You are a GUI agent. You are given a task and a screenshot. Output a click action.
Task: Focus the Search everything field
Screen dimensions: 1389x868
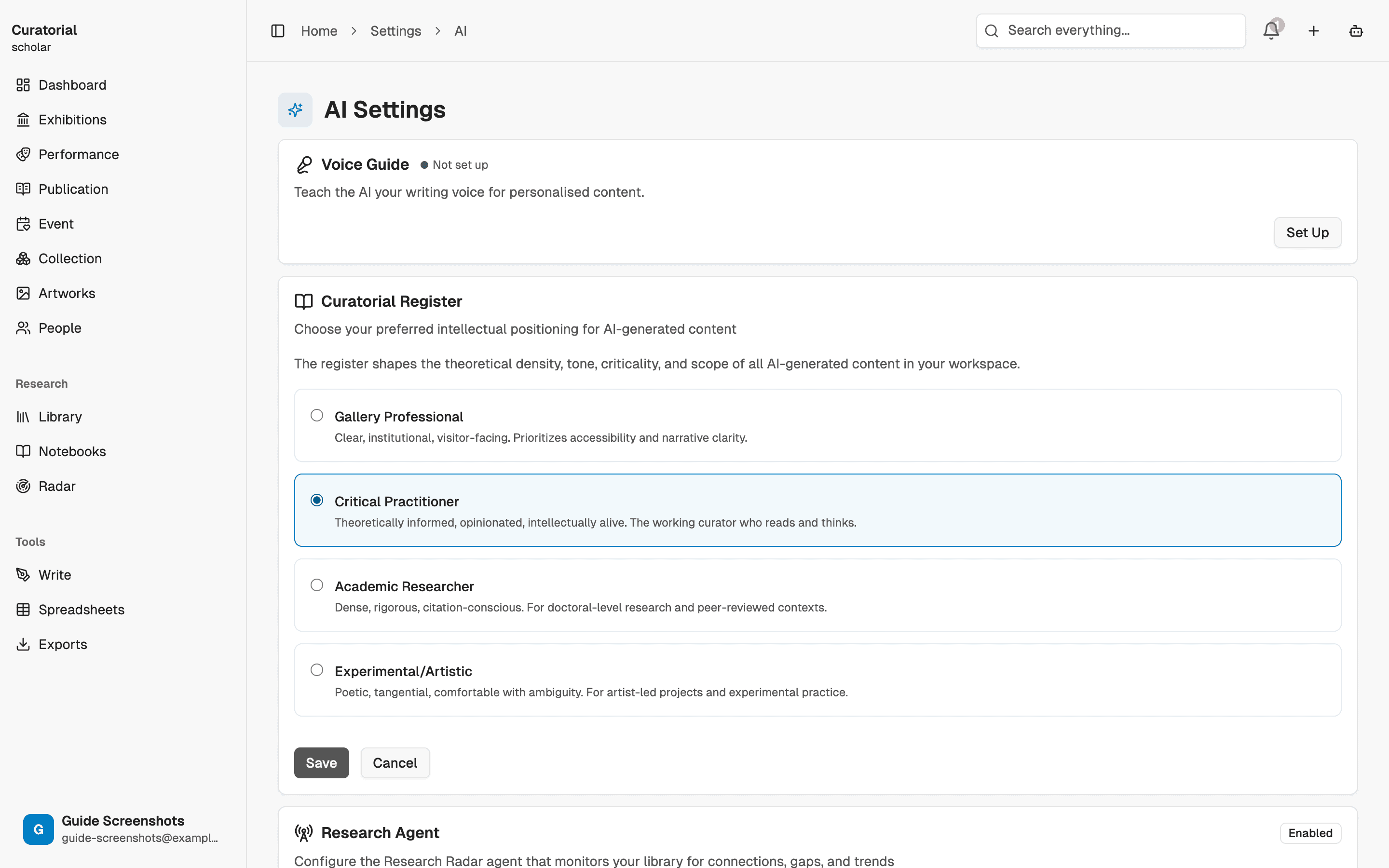[1111, 30]
